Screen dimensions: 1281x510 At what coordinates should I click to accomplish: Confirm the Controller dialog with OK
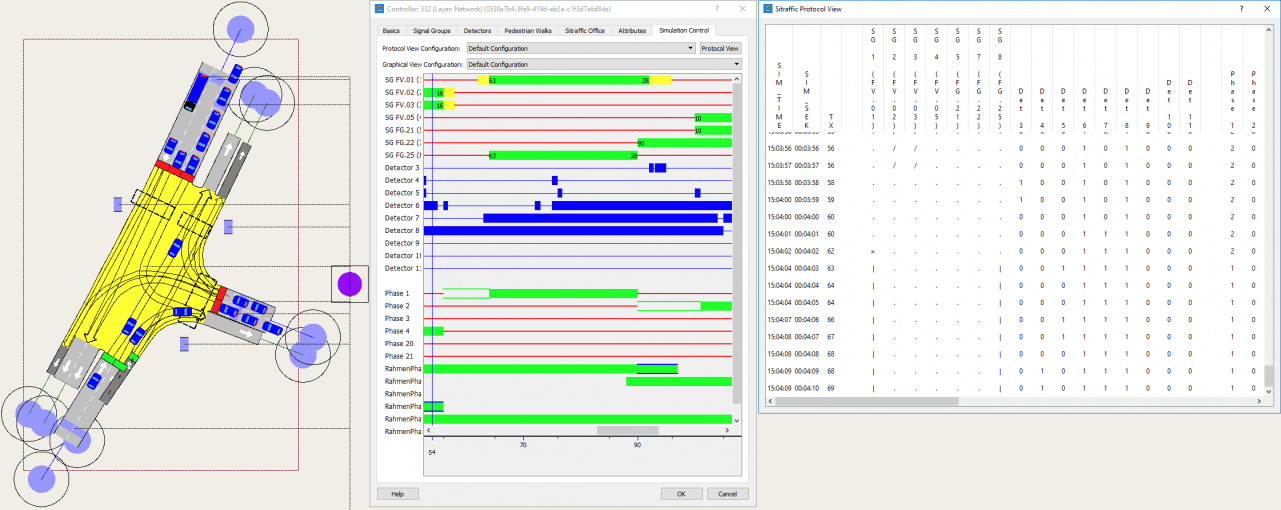point(681,494)
